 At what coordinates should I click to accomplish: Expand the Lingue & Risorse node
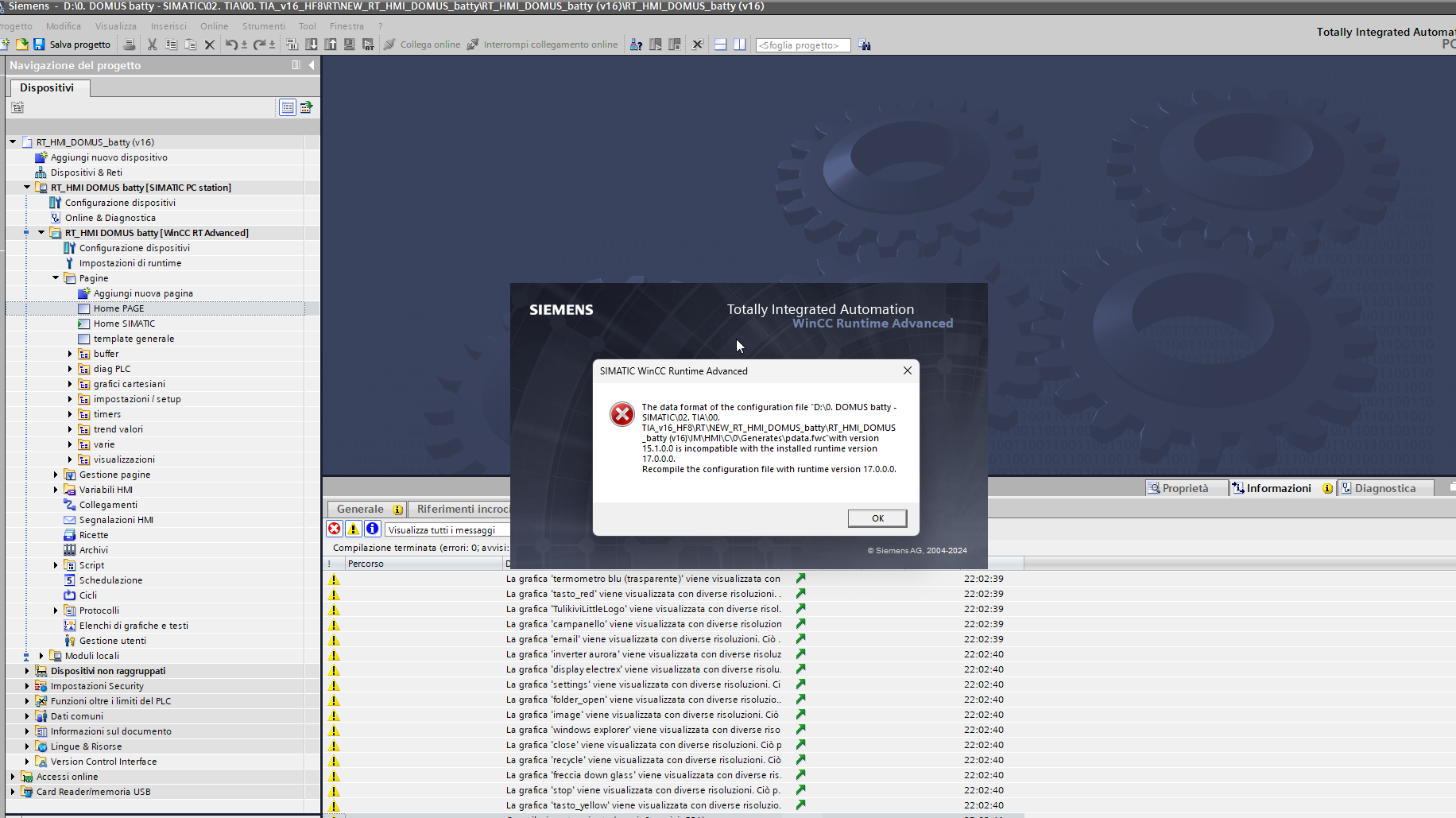(27, 746)
